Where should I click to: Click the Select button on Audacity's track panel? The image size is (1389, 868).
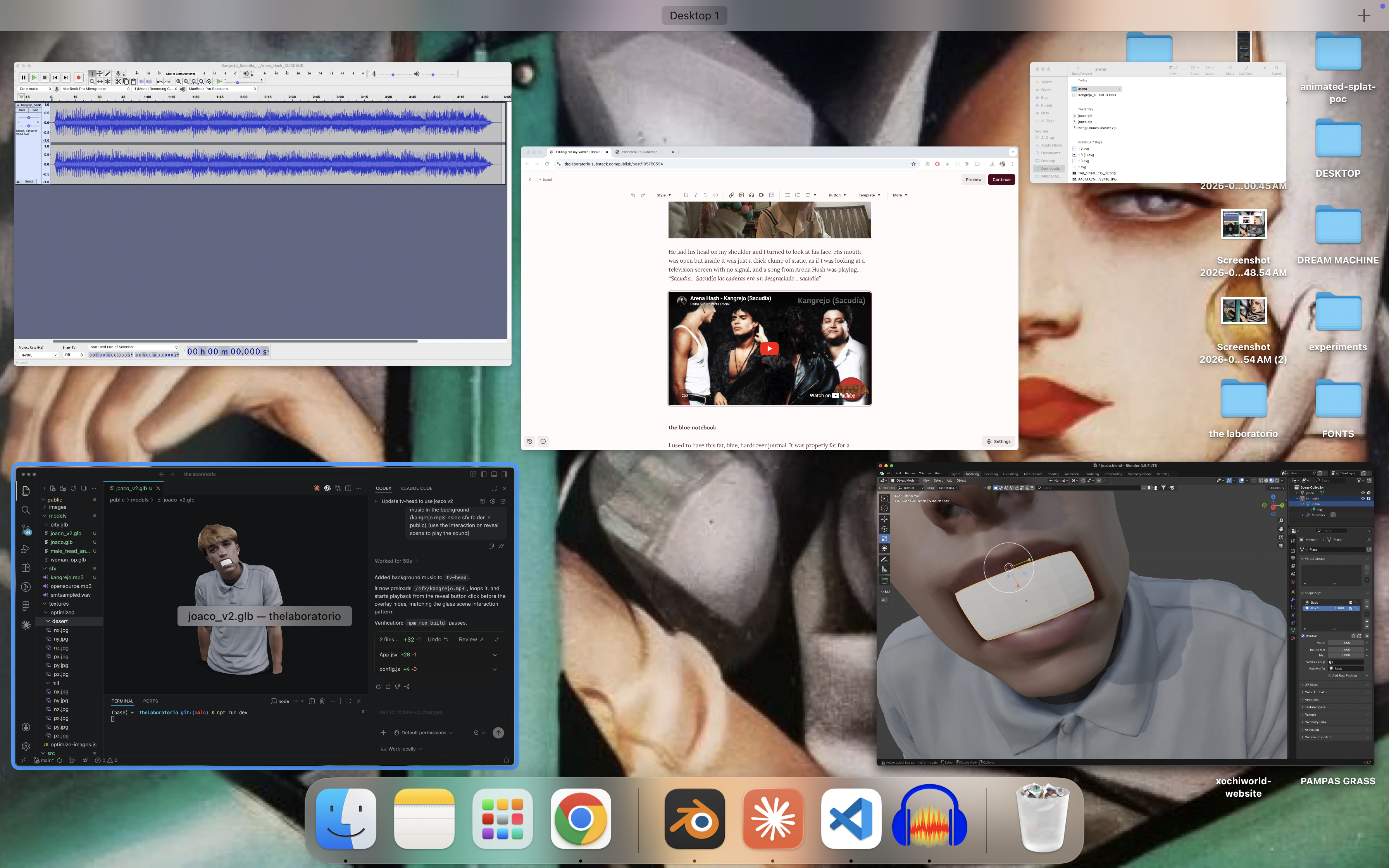pyautogui.click(x=29, y=181)
